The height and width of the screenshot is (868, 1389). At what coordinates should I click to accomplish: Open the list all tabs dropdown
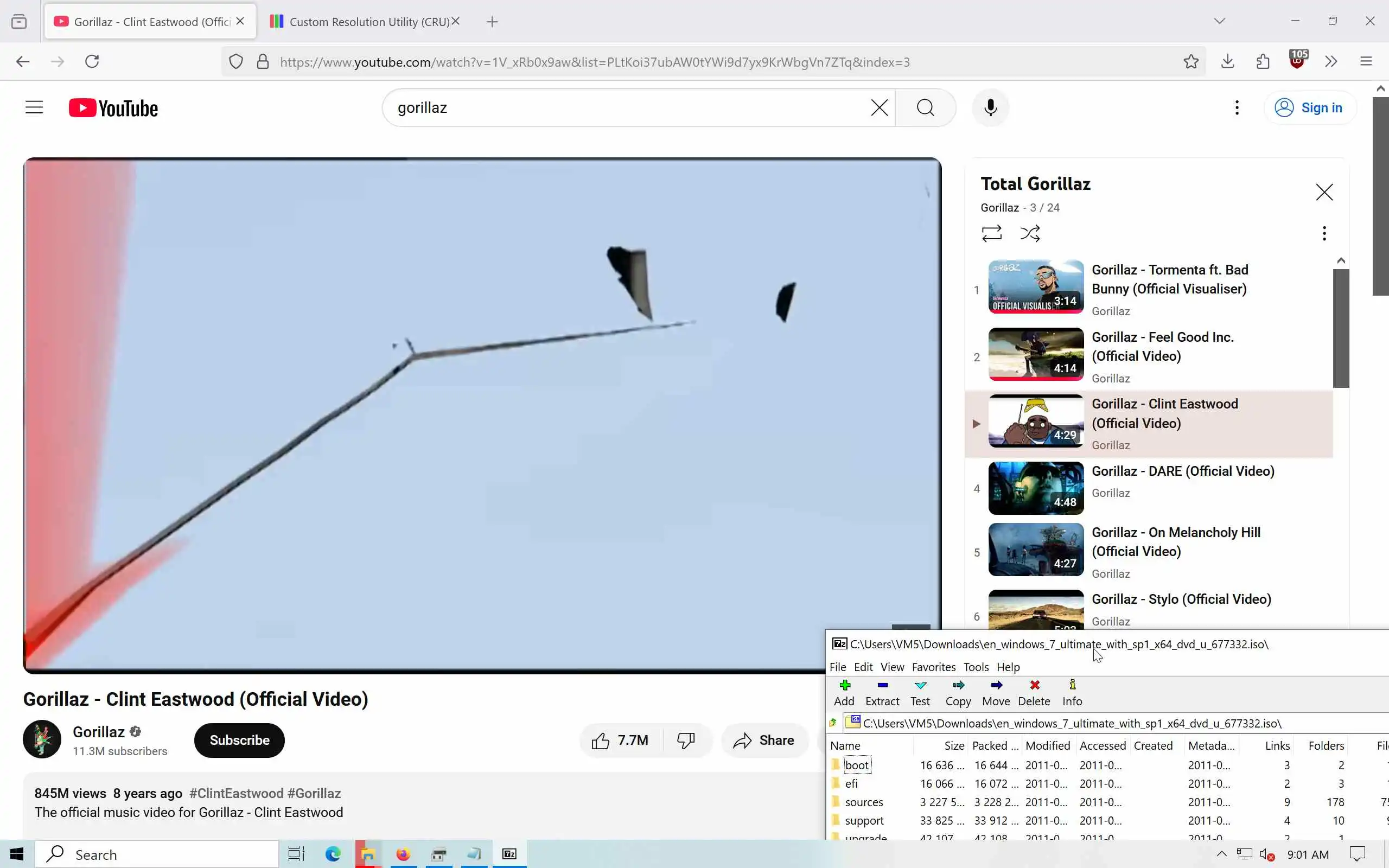pyautogui.click(x=1219, y=21)
